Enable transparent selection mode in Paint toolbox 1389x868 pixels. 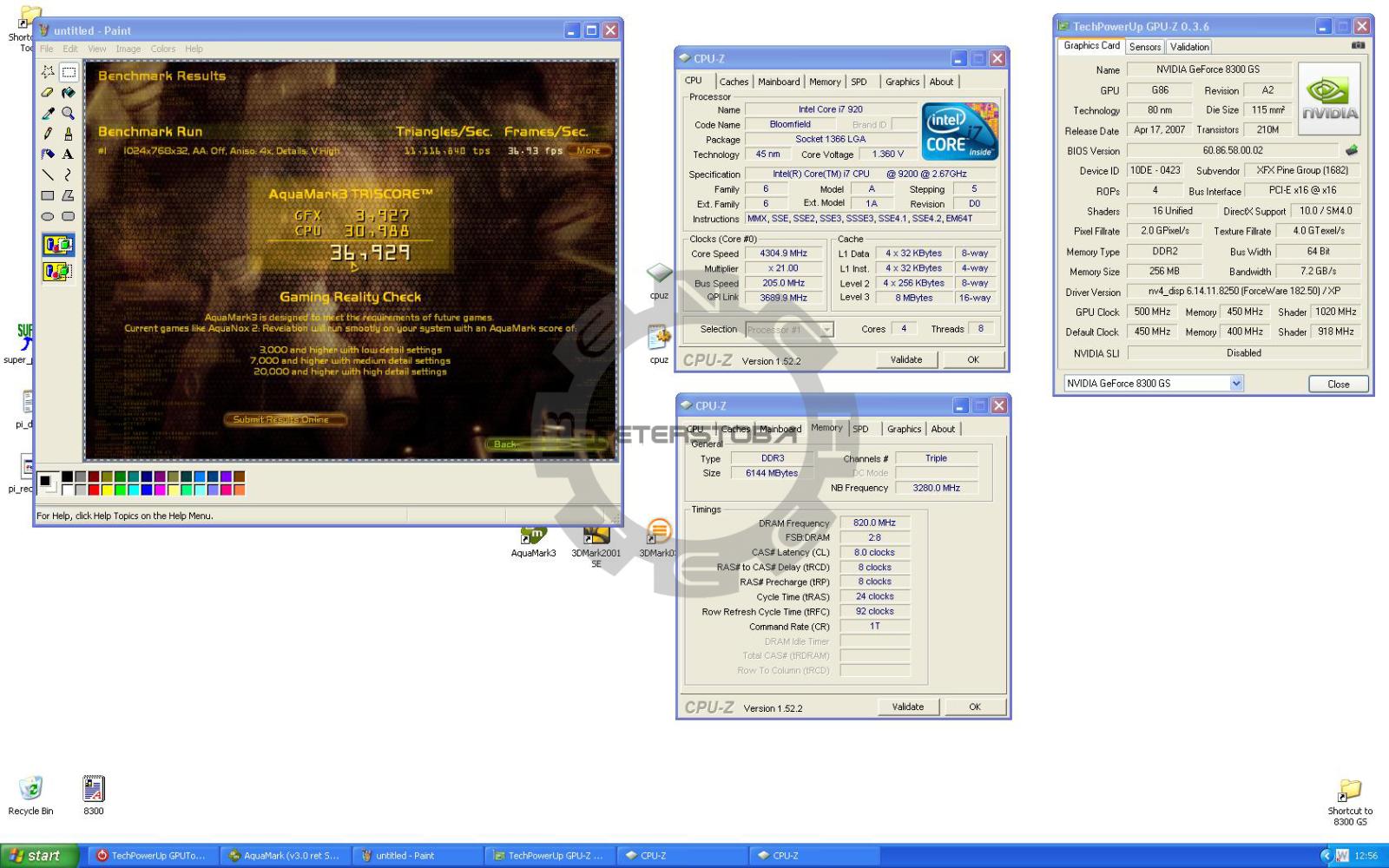tap(58, 272)
